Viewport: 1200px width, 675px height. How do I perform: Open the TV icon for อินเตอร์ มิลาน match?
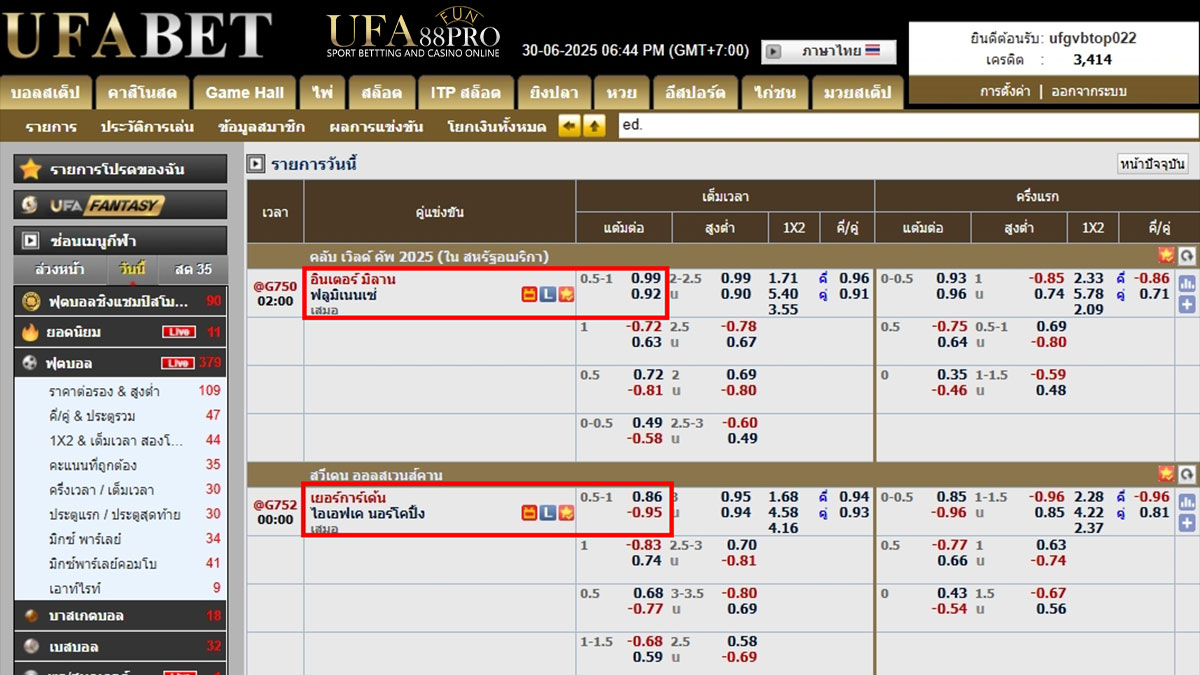(530, 294)
